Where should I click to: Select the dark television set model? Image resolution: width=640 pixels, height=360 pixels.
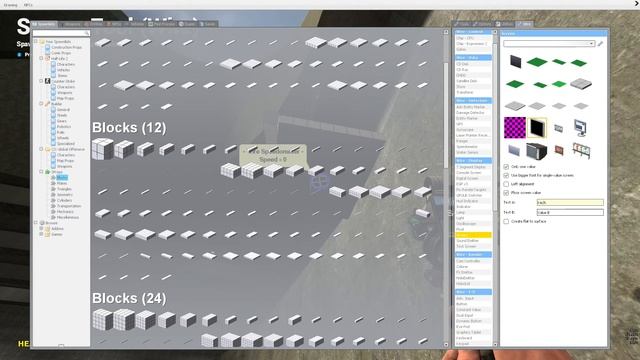pos(536,151)
